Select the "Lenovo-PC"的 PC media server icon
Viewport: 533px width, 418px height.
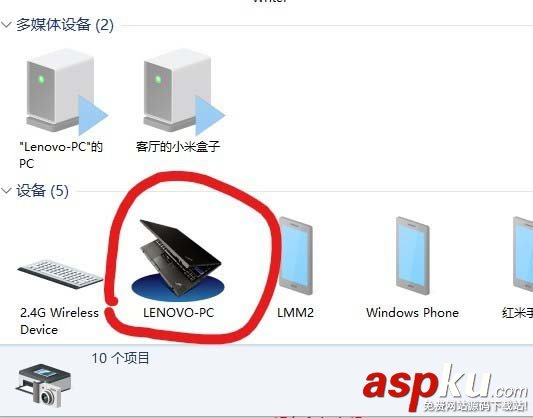66,92
